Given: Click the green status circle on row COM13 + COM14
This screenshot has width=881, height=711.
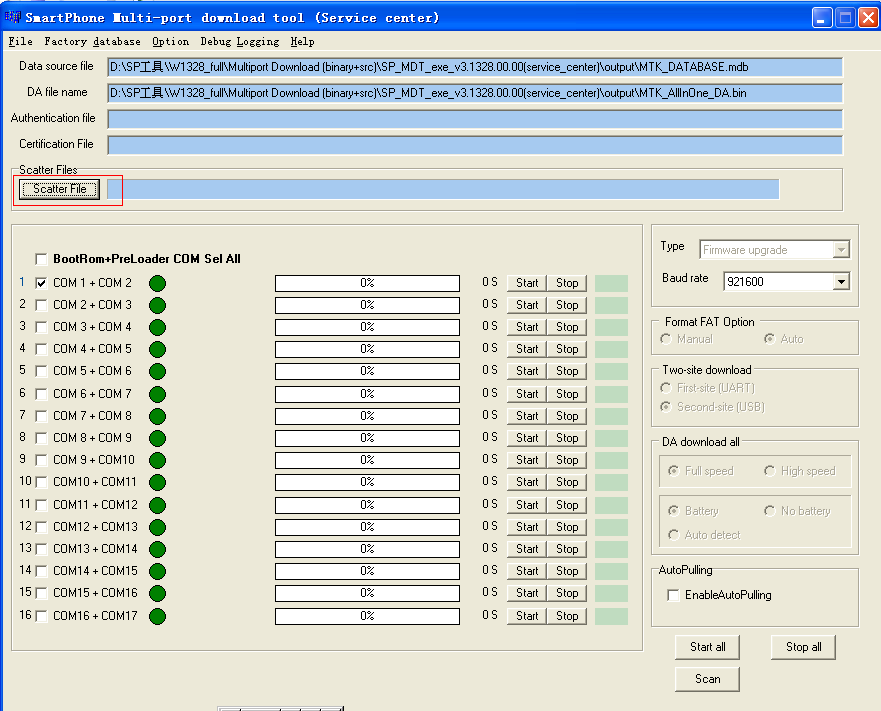Looking at the screenshot, I should pyautogui.click(x=157, y=549).
